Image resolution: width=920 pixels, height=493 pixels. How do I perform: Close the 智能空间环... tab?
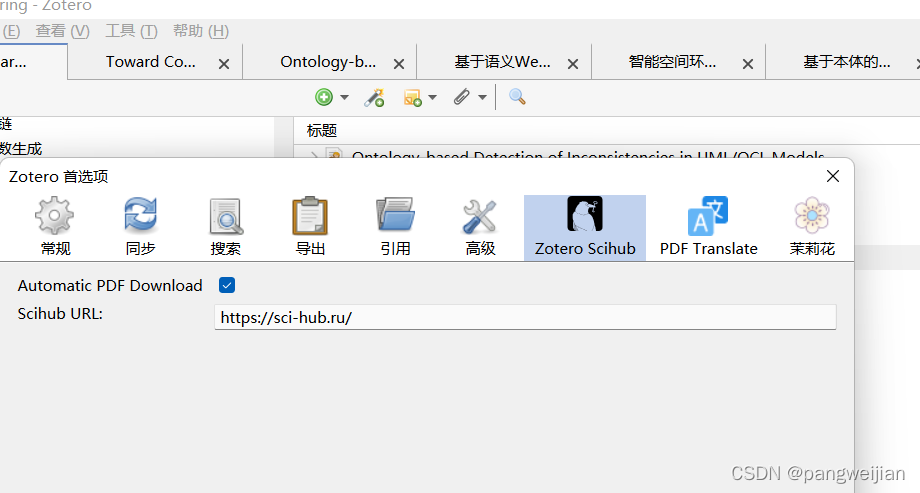click(x=748, y=64)
